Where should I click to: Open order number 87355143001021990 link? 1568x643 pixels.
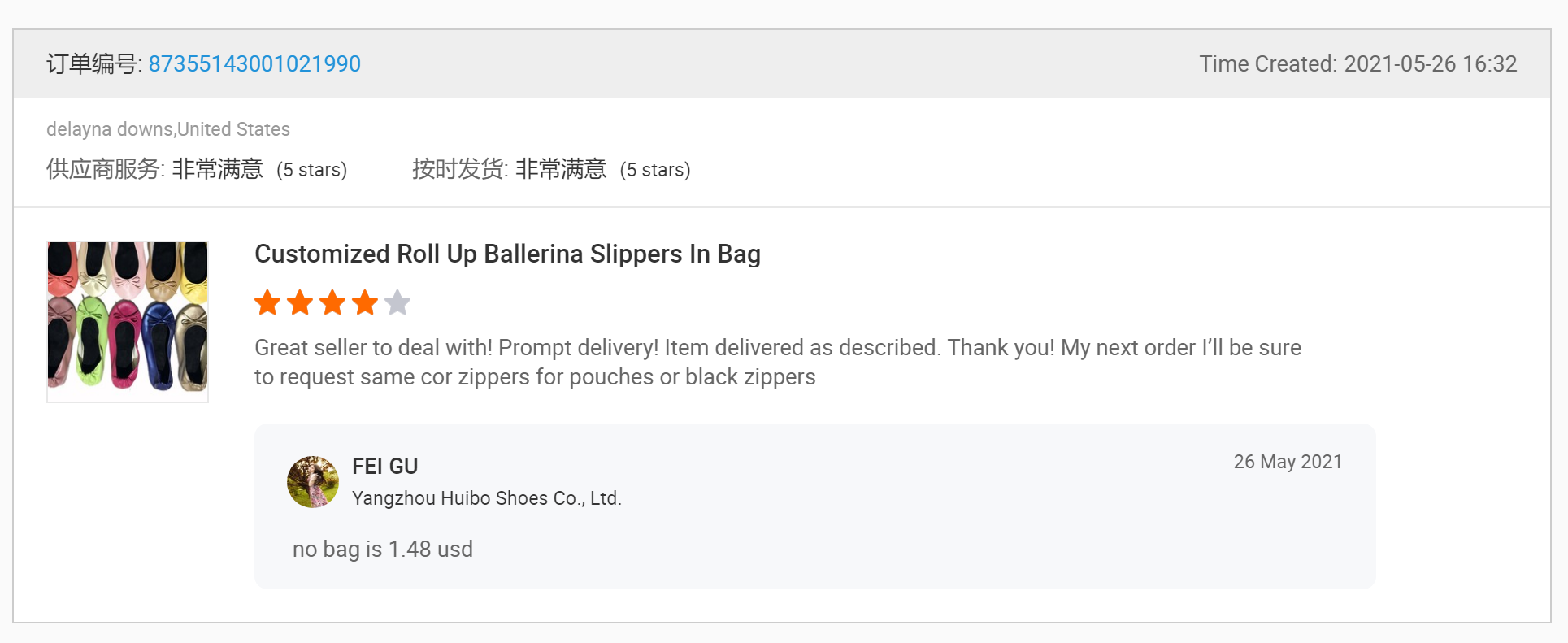pos(254,64)
